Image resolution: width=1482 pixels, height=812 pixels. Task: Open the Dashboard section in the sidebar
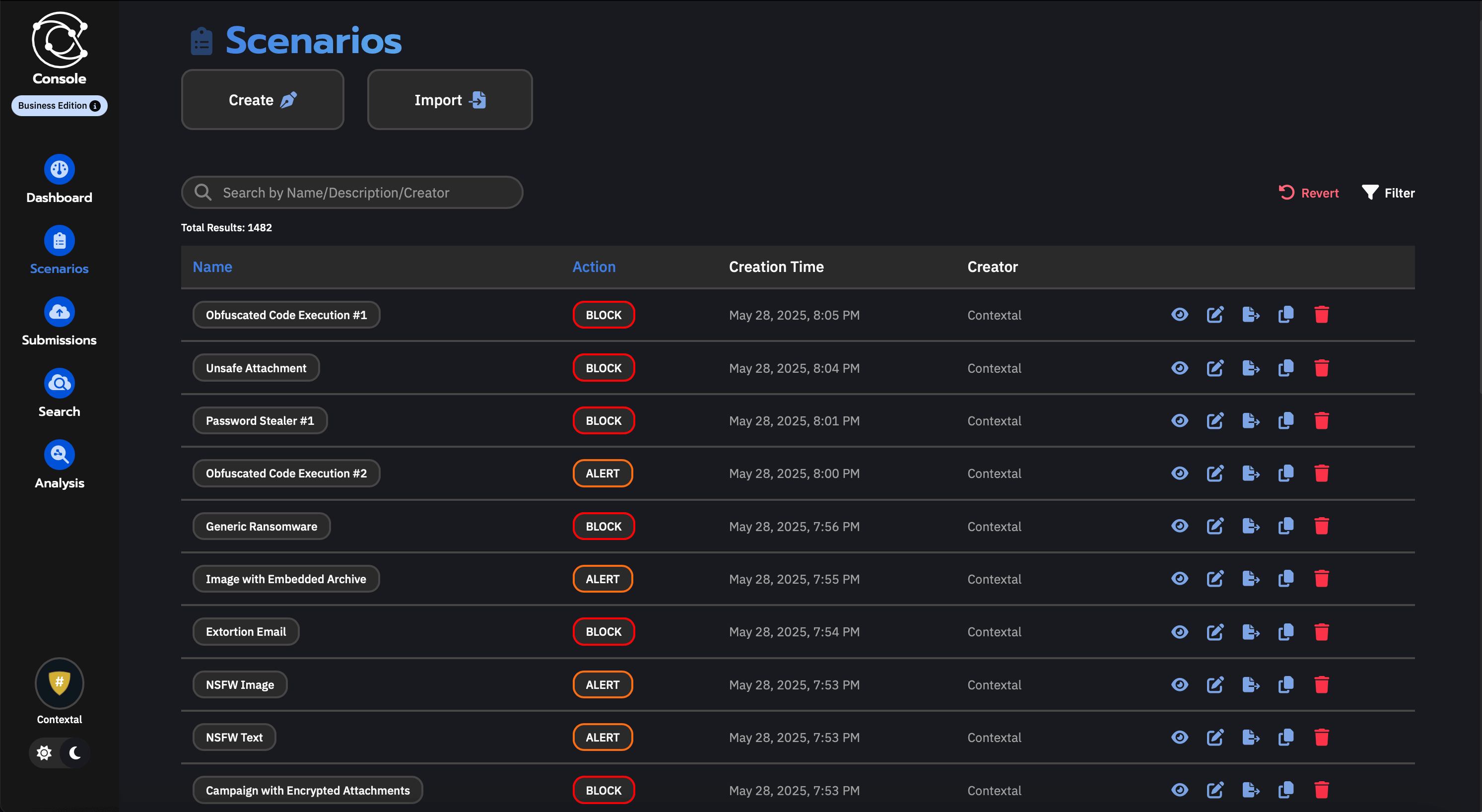[59, 178]
